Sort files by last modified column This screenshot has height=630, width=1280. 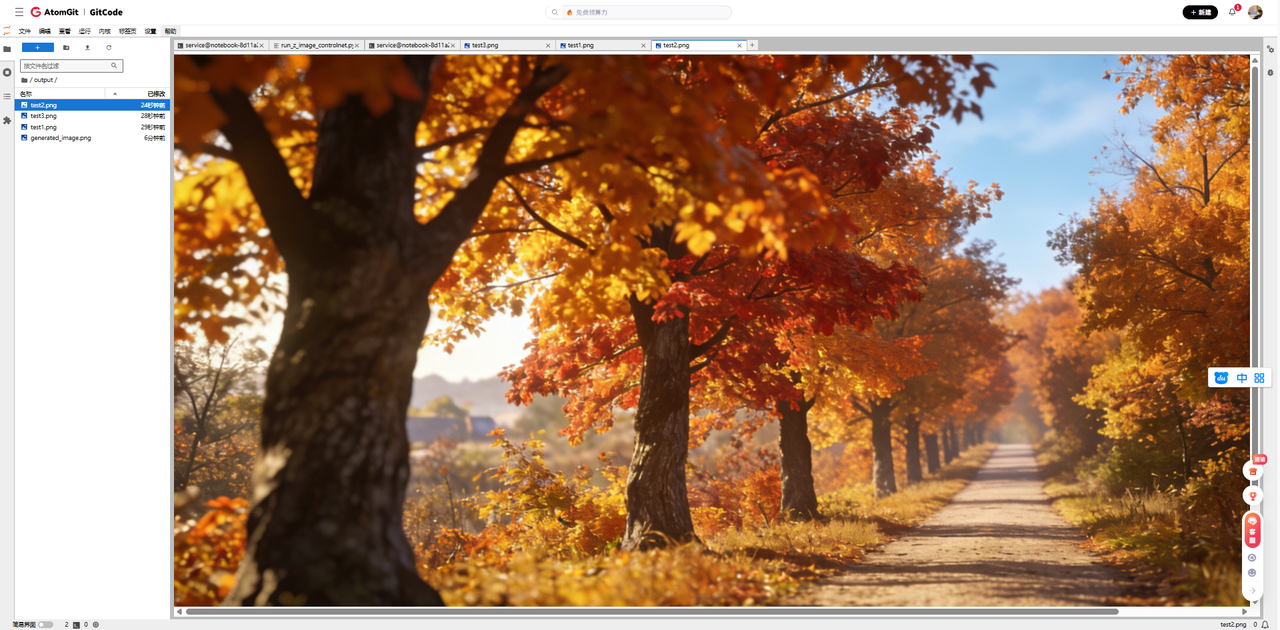[155, 93]
